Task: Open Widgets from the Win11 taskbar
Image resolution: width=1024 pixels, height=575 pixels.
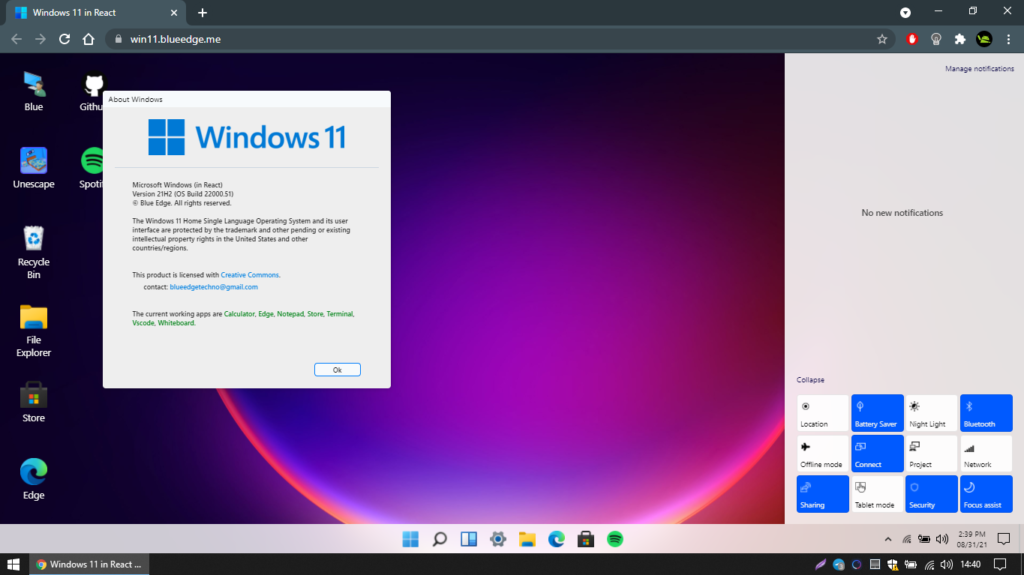Action: tap(468, 539)
